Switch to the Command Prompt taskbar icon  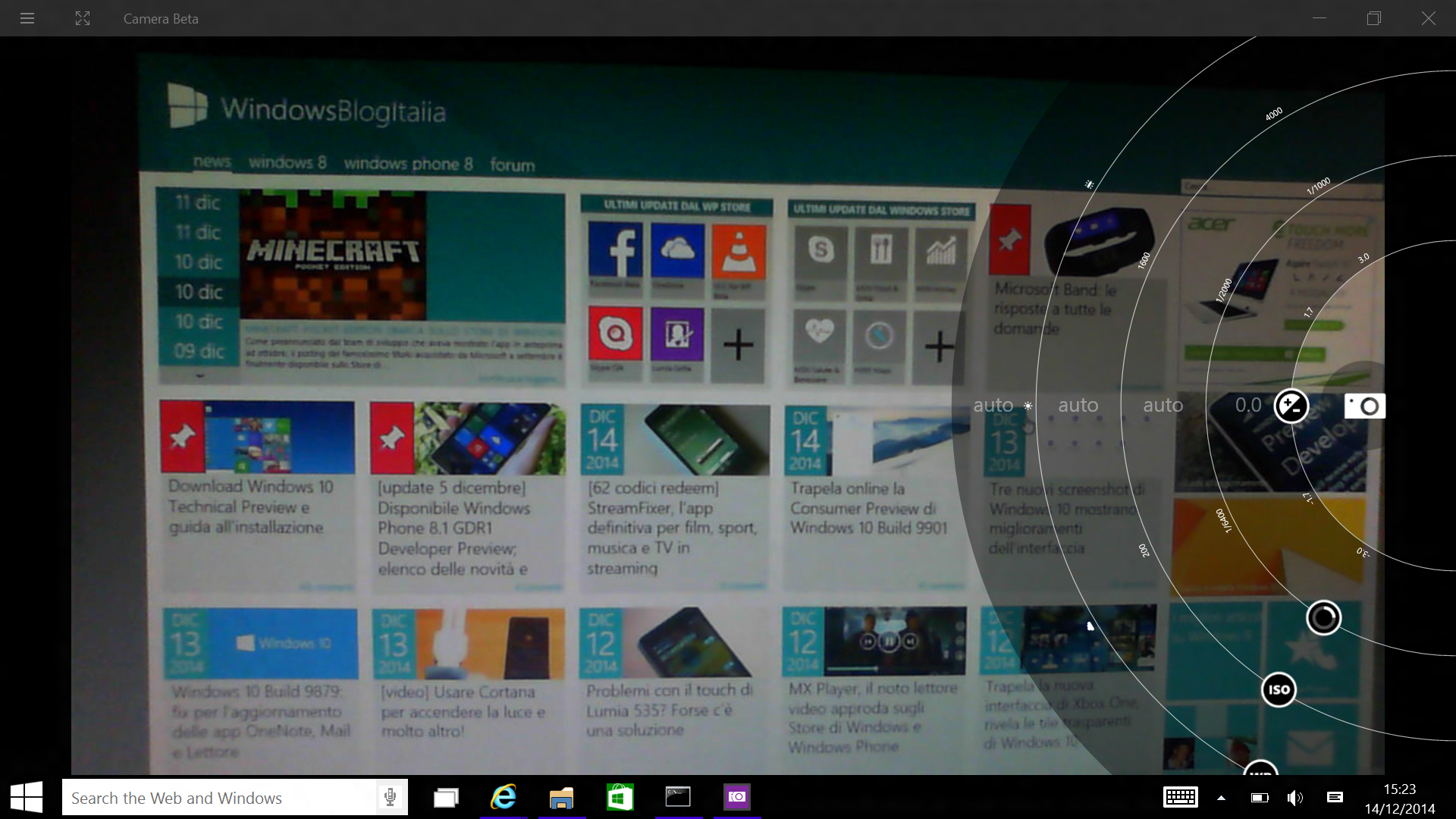(678, 796)
